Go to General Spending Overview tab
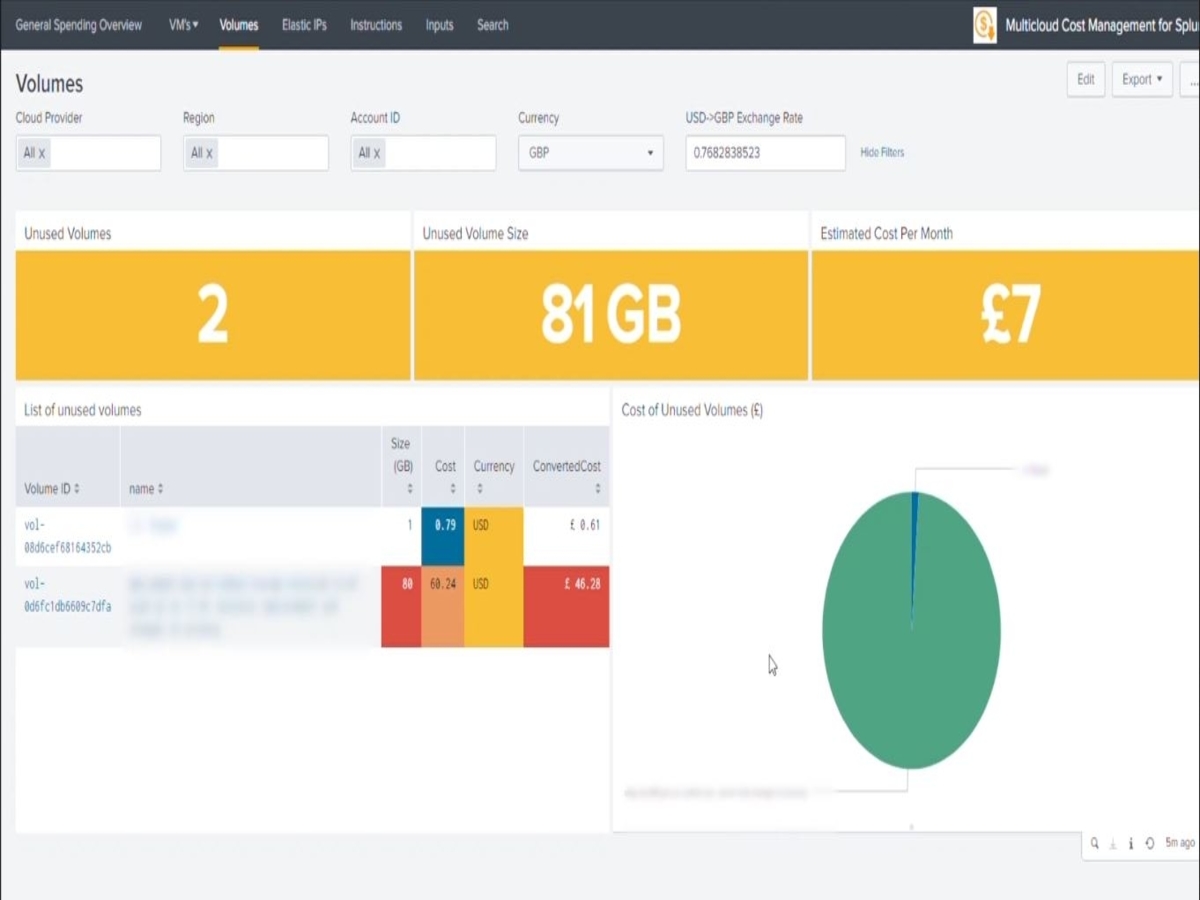1200x900 pixels. coord(78,25)
